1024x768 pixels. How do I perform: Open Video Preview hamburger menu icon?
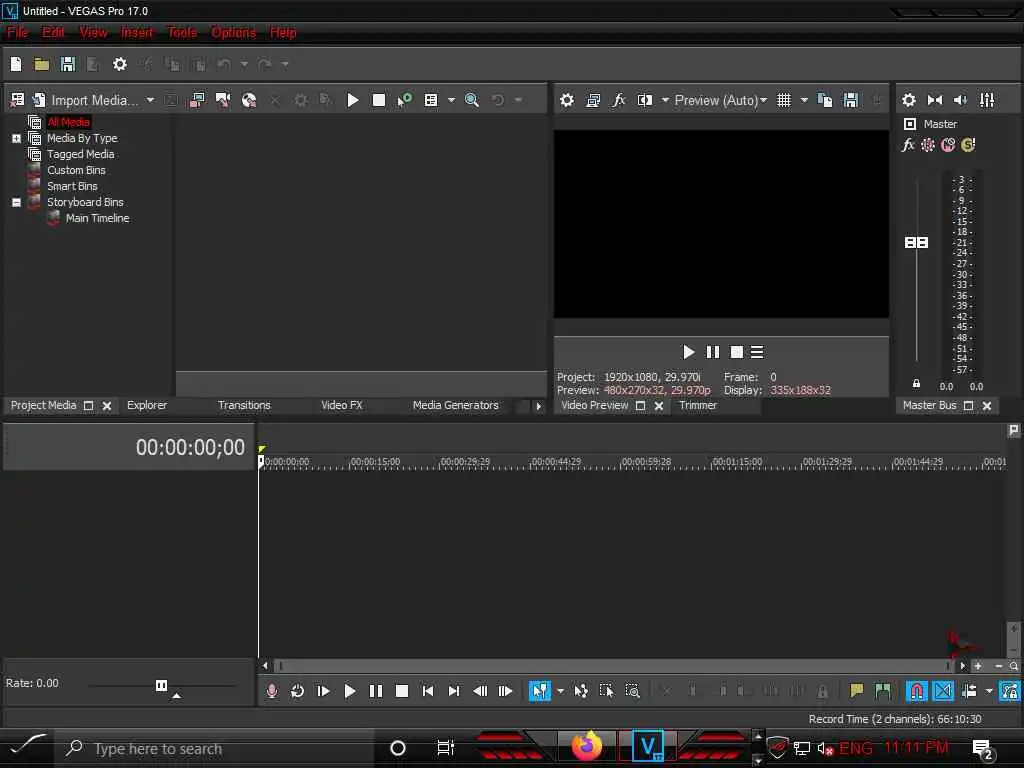(x=757, y=353)
